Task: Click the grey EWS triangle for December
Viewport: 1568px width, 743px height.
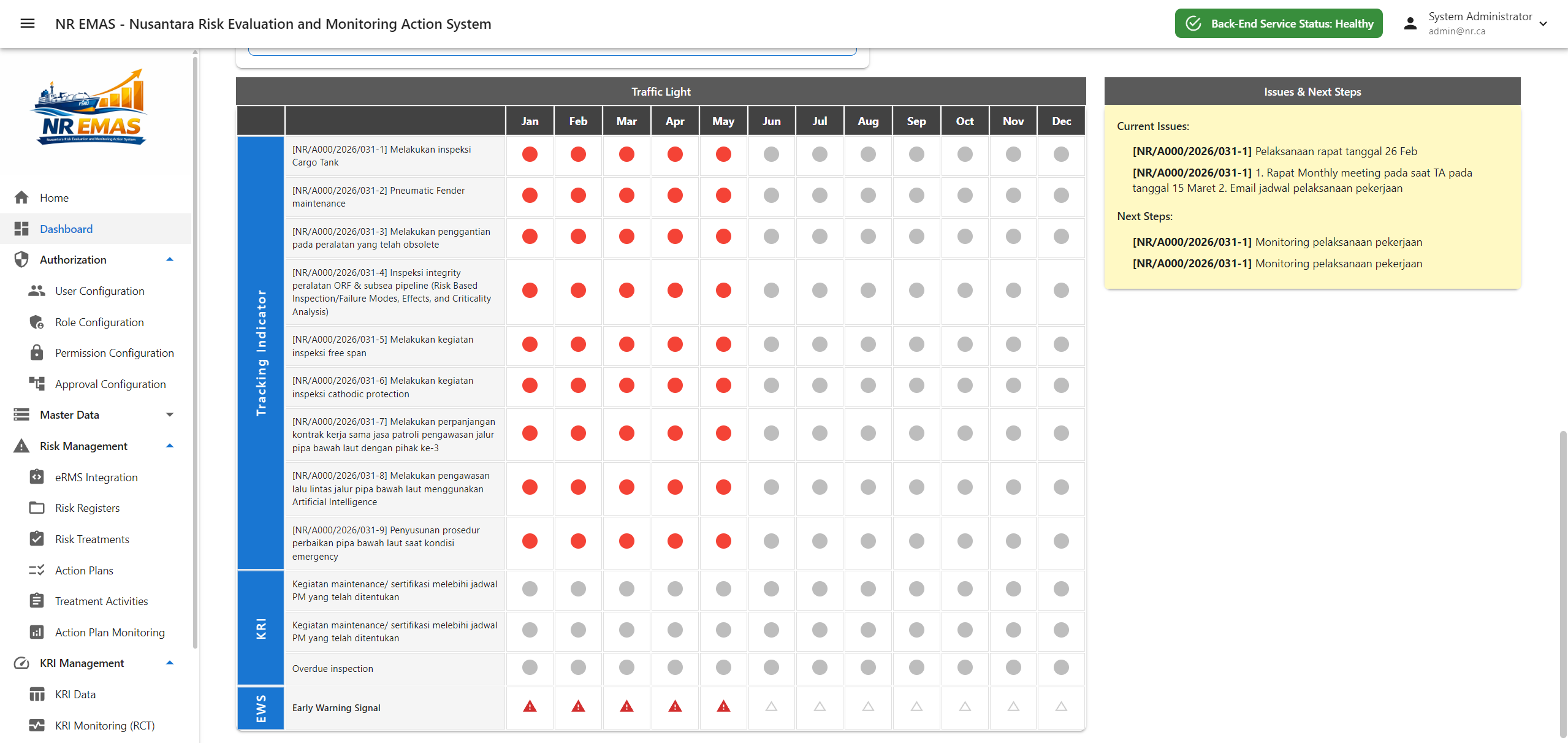Action: pyautogui.click(x=1061, y=707)
